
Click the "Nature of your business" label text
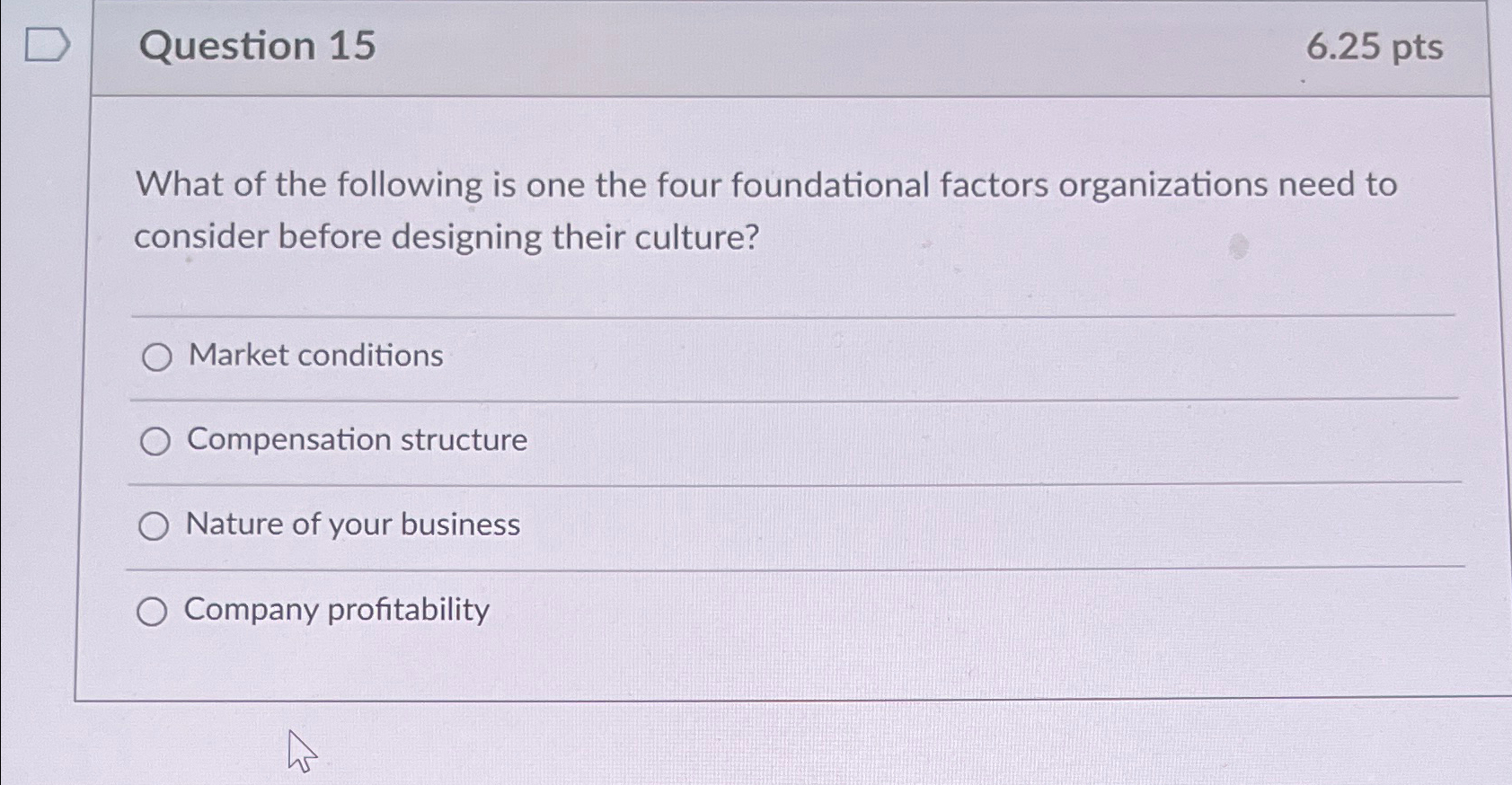point(352,524)
